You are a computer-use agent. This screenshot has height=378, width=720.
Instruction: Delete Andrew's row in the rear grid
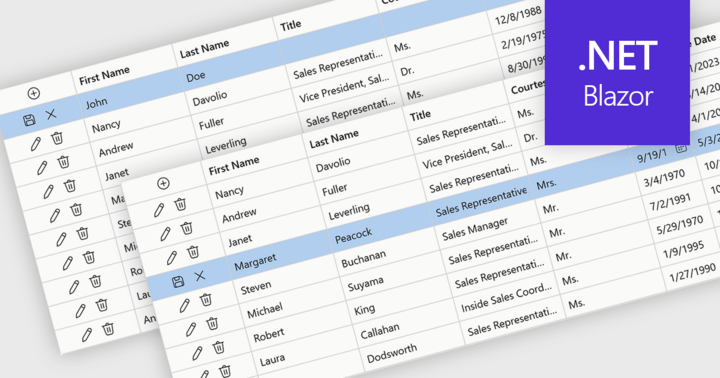click(63, 162)
